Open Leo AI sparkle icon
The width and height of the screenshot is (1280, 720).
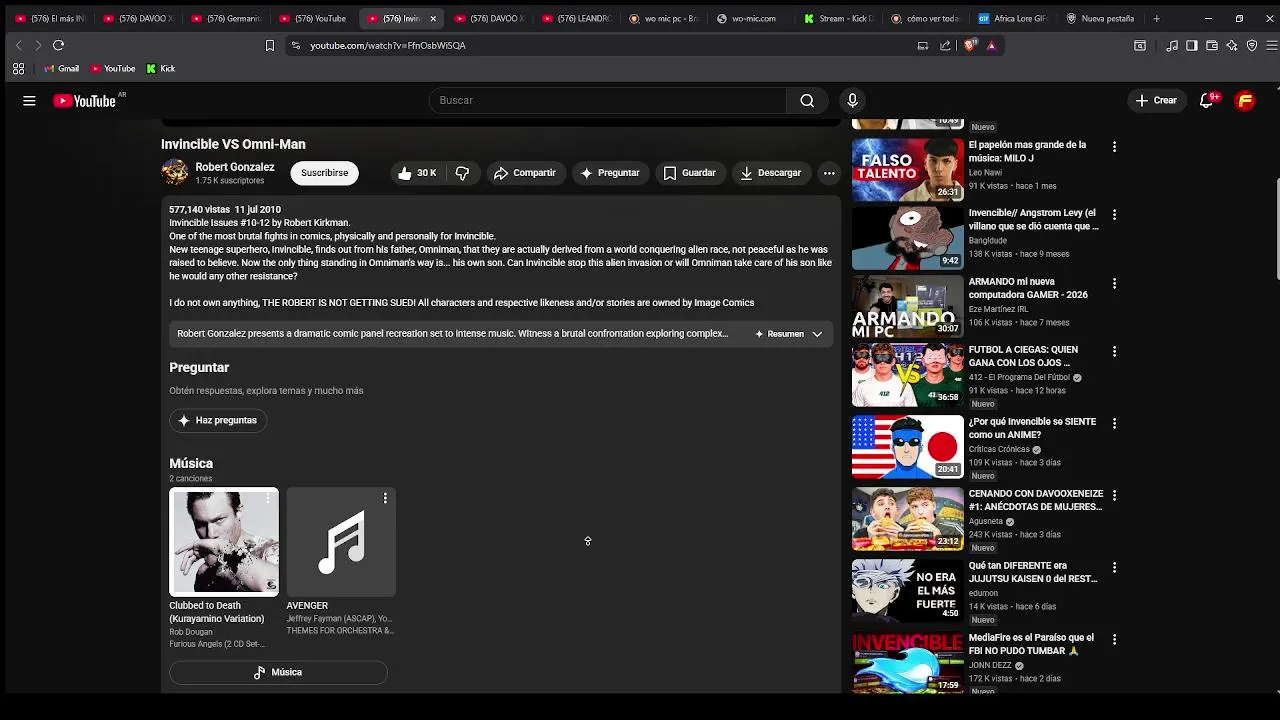(x=1232, y=45)
